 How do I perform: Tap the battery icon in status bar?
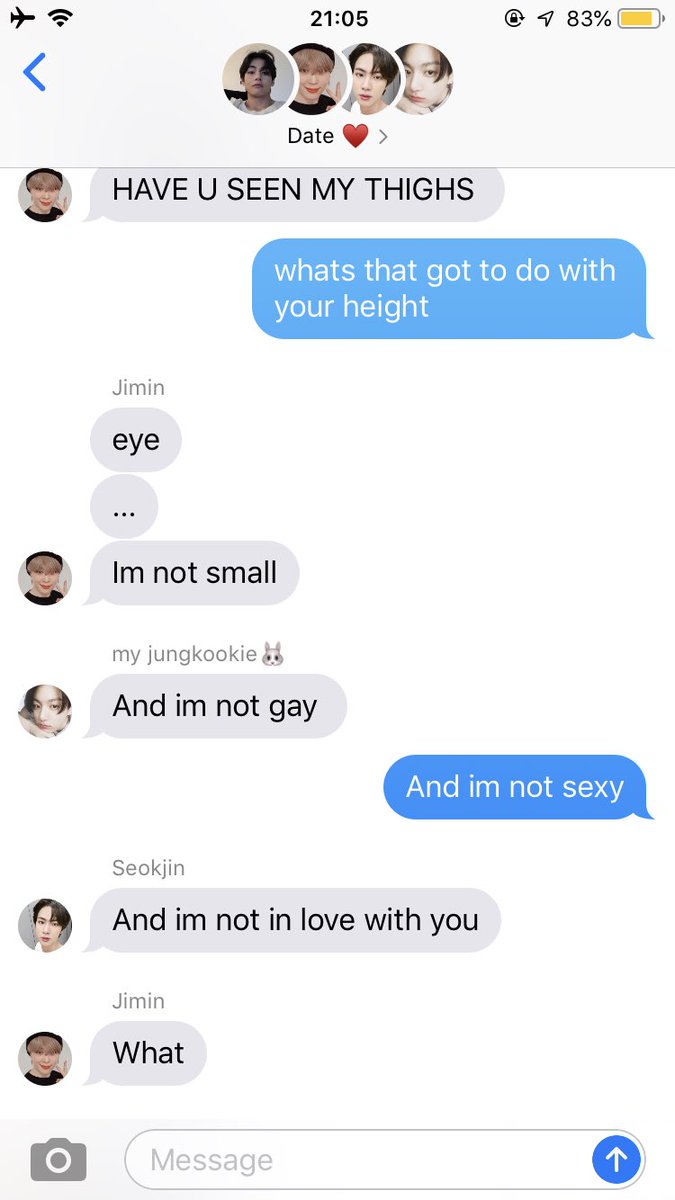[639, 18]
